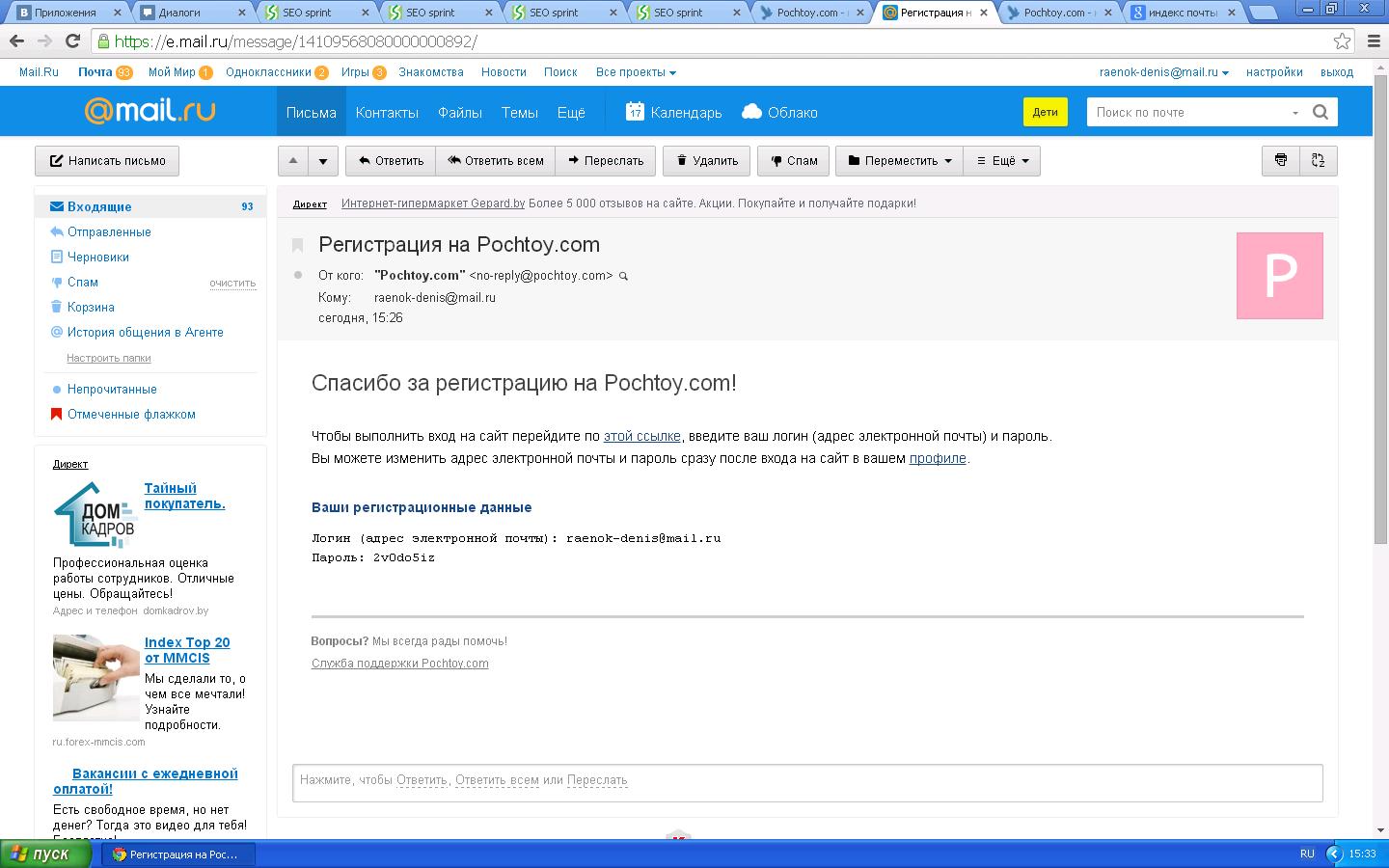This screenshot has height=868, width=1389.
Task: Click the money counting ad image
Action: (96, 677)
